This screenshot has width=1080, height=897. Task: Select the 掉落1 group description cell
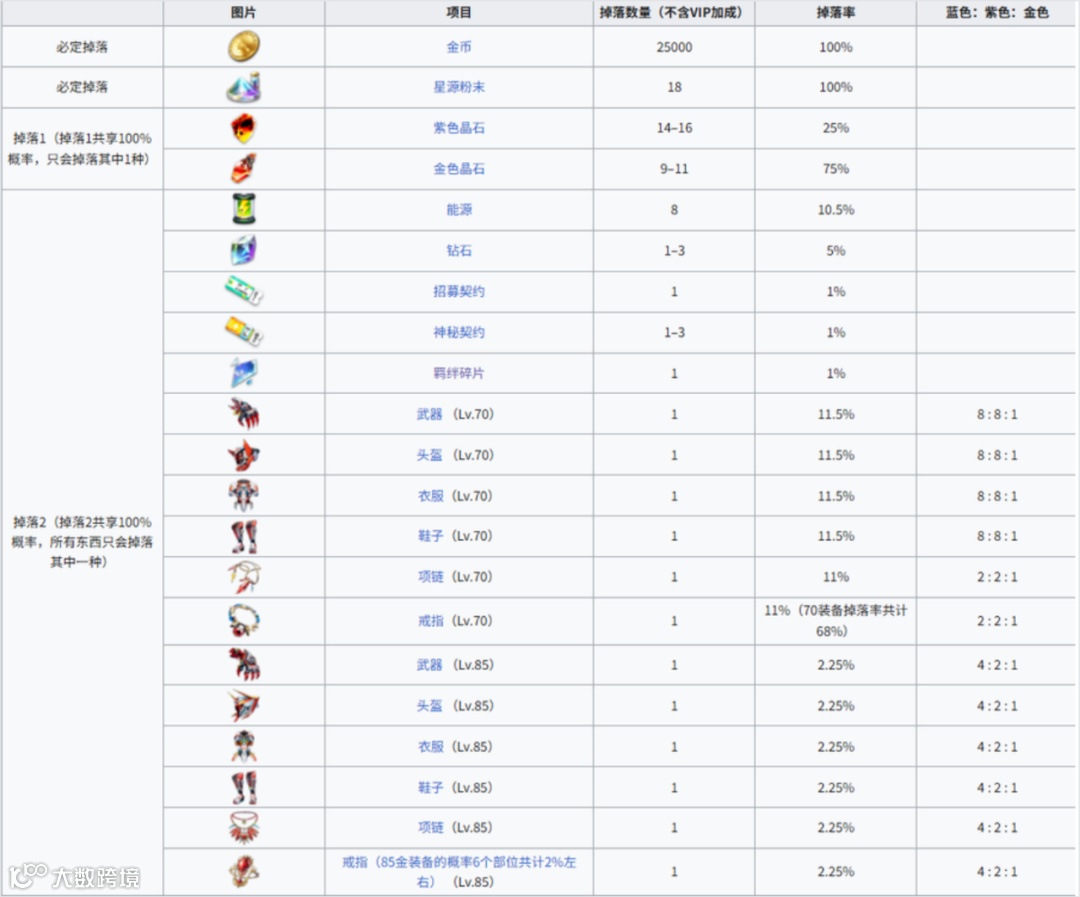tap(82, 149)
